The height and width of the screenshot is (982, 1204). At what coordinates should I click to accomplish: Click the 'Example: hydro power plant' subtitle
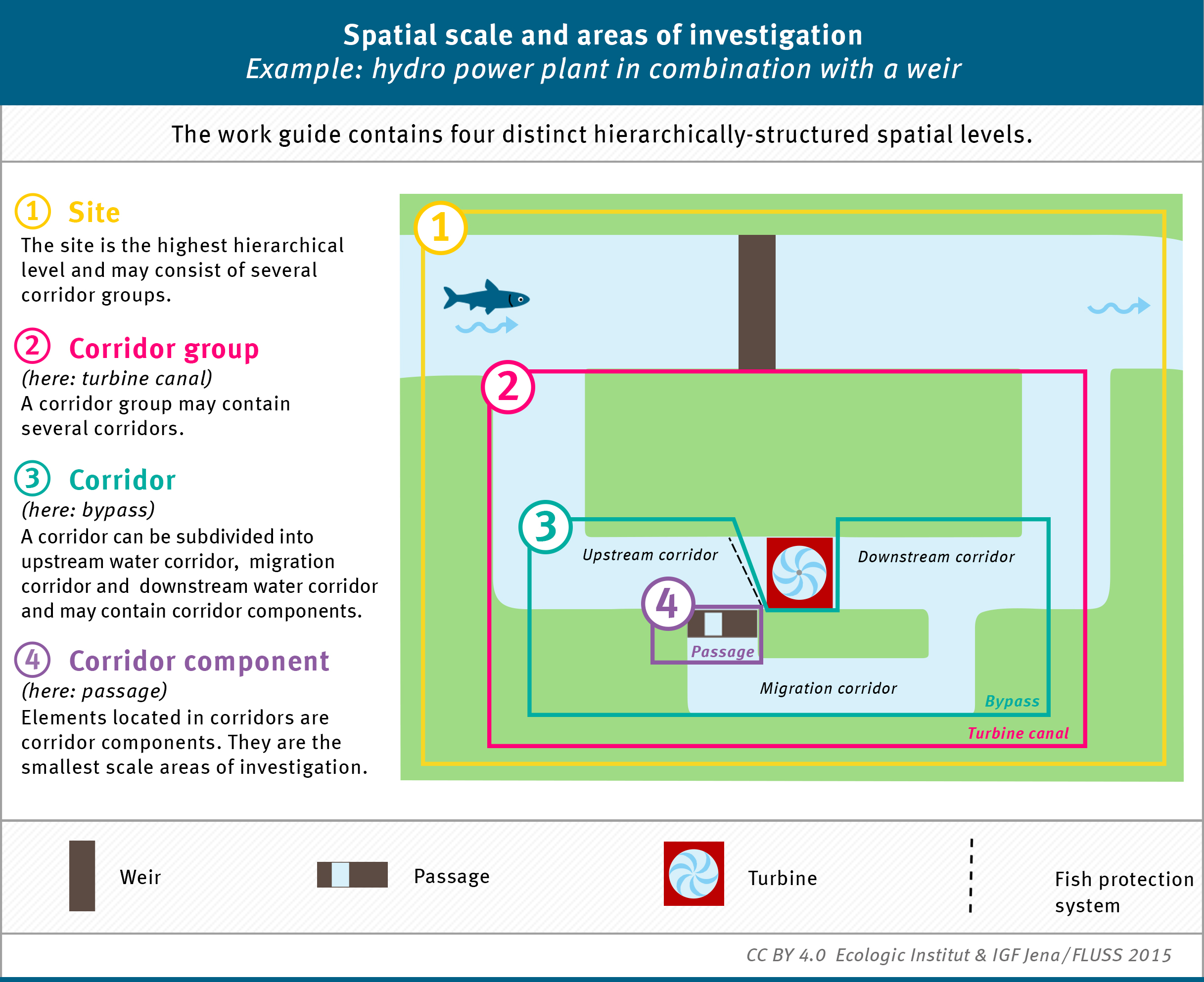pos(603,69)
